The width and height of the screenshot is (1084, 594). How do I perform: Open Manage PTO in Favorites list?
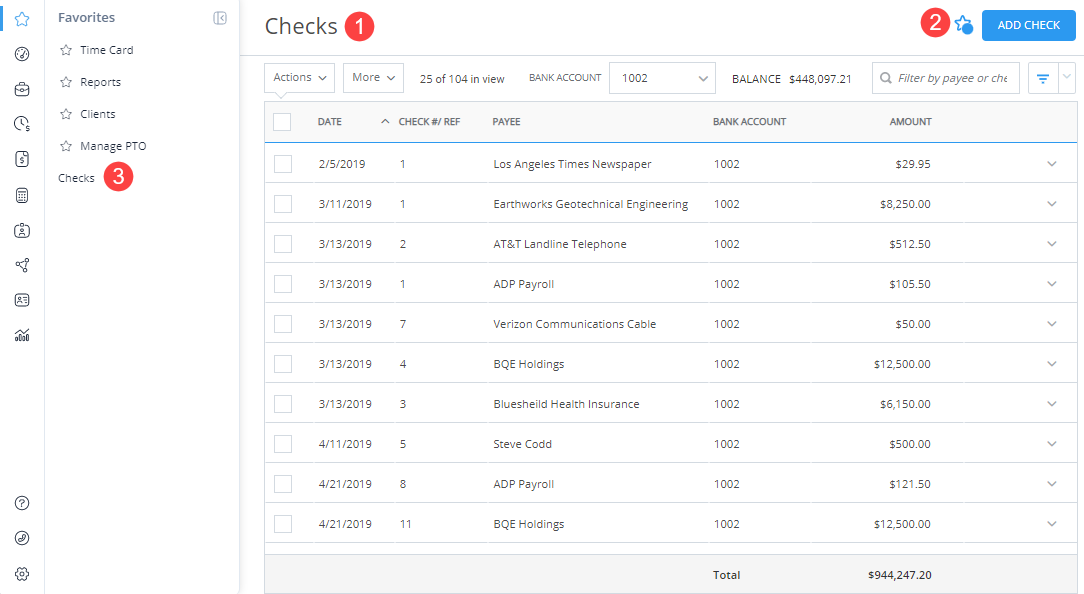point(113,146)
